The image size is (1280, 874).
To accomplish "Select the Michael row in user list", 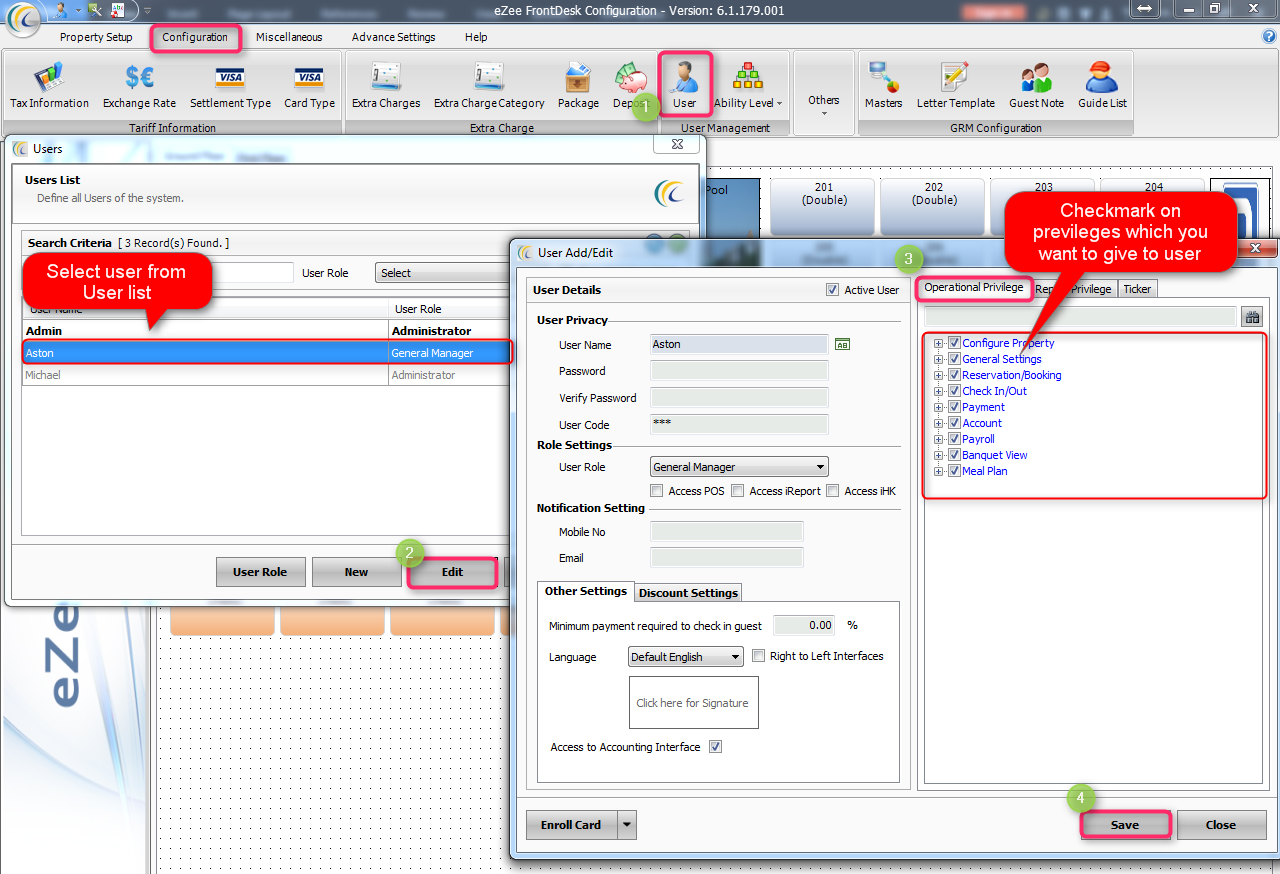I will pos(266,375).
